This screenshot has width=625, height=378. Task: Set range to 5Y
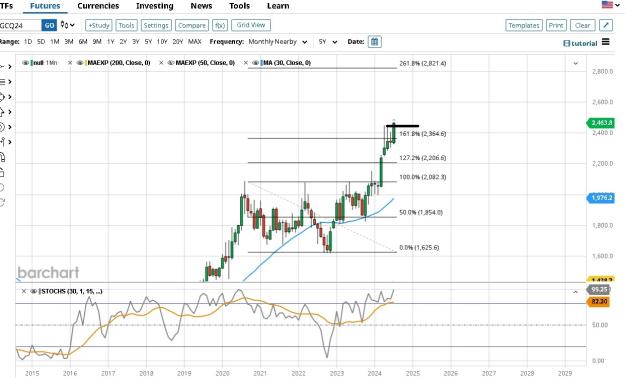click(x=148, y=41)
